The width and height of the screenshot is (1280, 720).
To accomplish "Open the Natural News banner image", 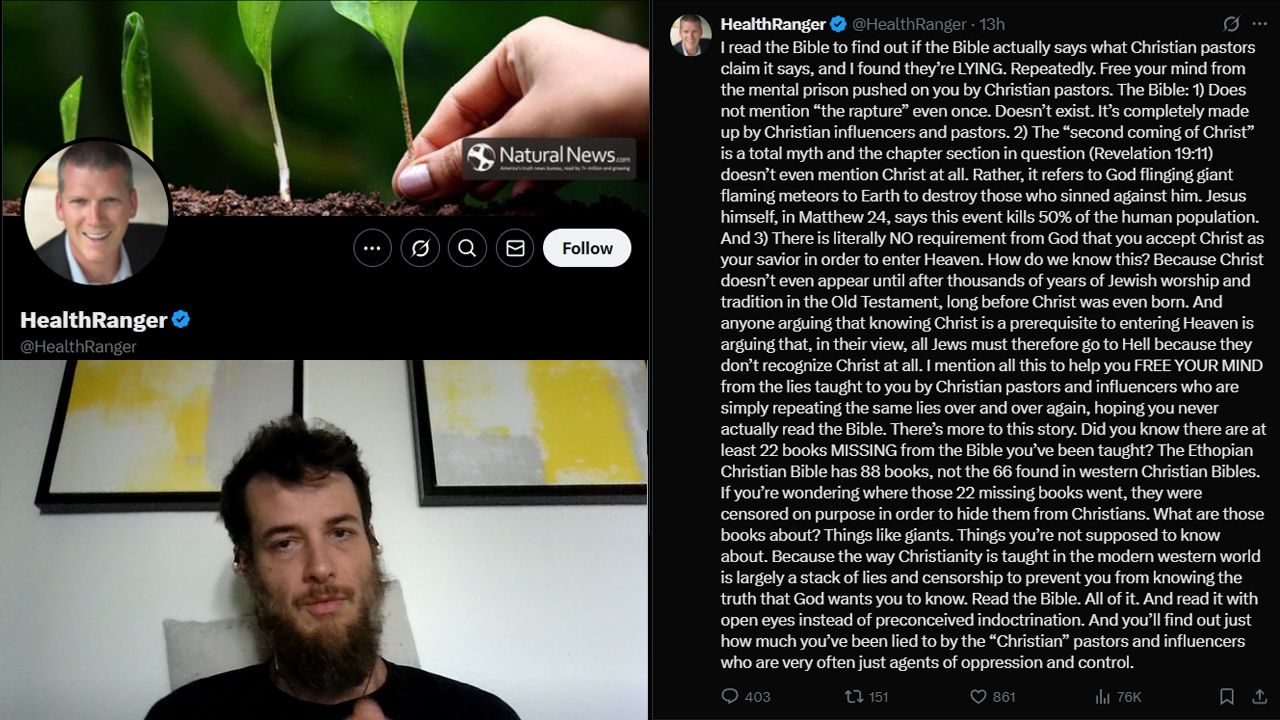I will click(x=325, y=108).
